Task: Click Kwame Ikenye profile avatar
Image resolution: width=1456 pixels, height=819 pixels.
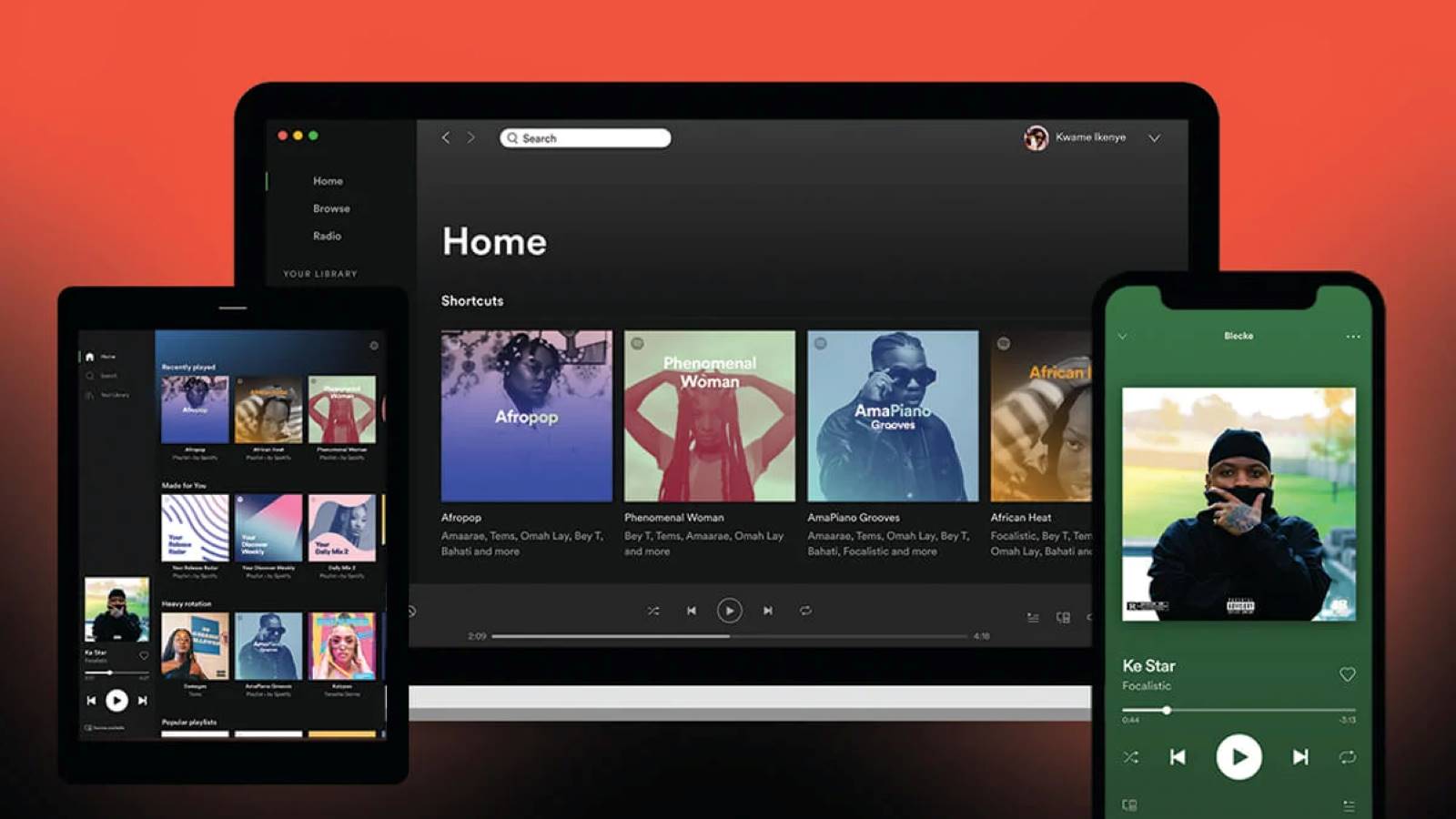Action: [x=1036, y=137]
